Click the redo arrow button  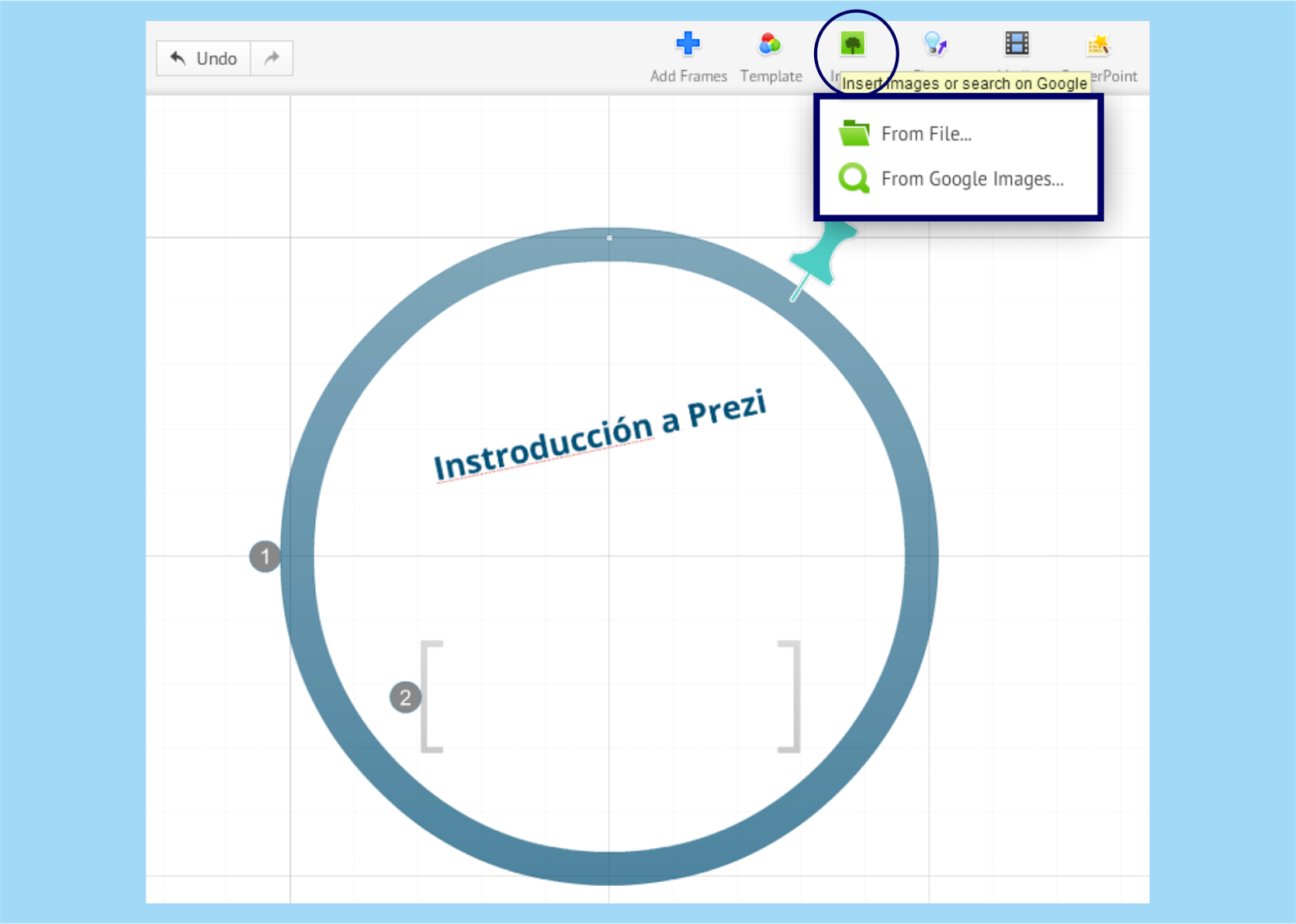[272, 58]
